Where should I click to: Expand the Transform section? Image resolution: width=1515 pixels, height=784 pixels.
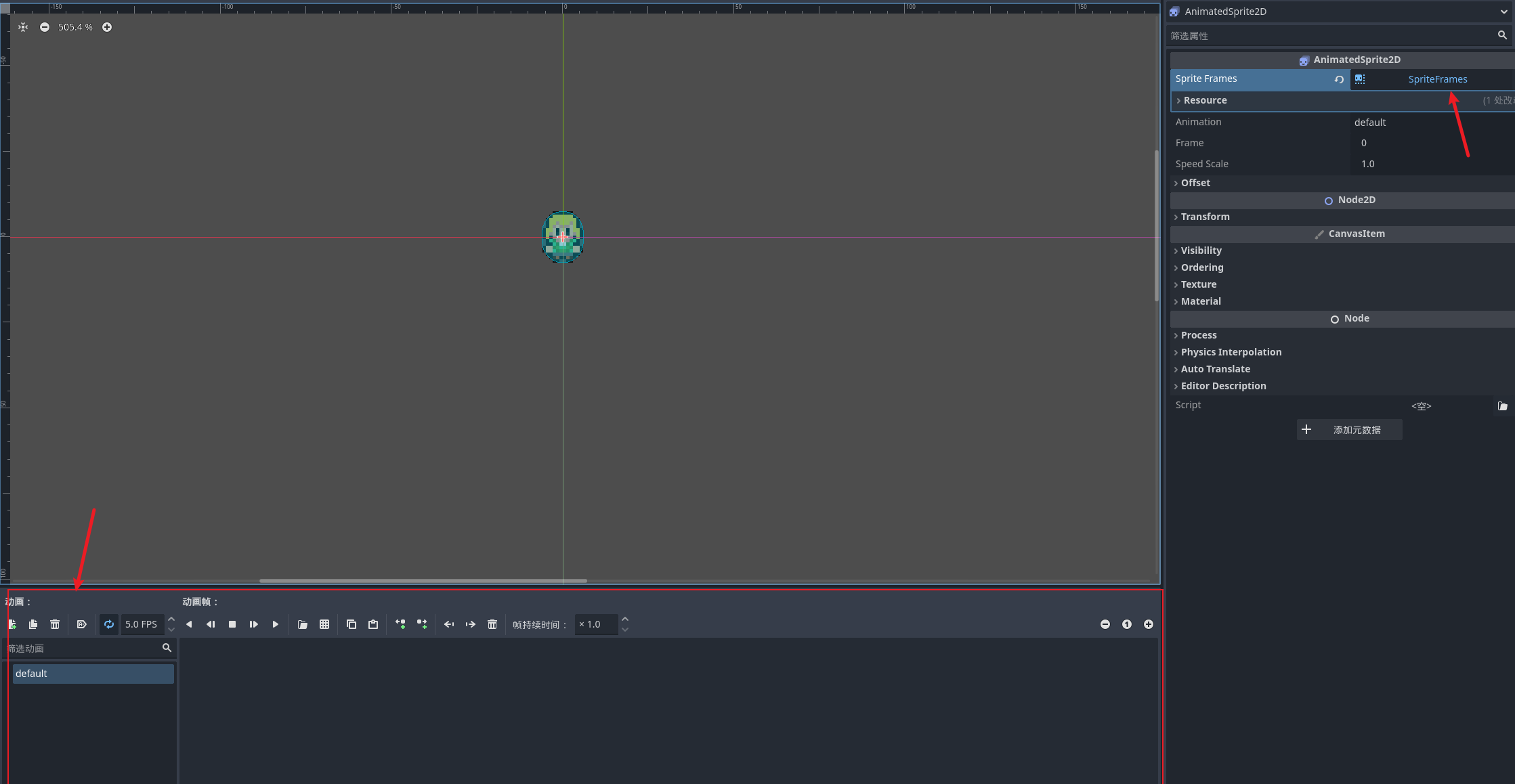tap(1205, 217)
